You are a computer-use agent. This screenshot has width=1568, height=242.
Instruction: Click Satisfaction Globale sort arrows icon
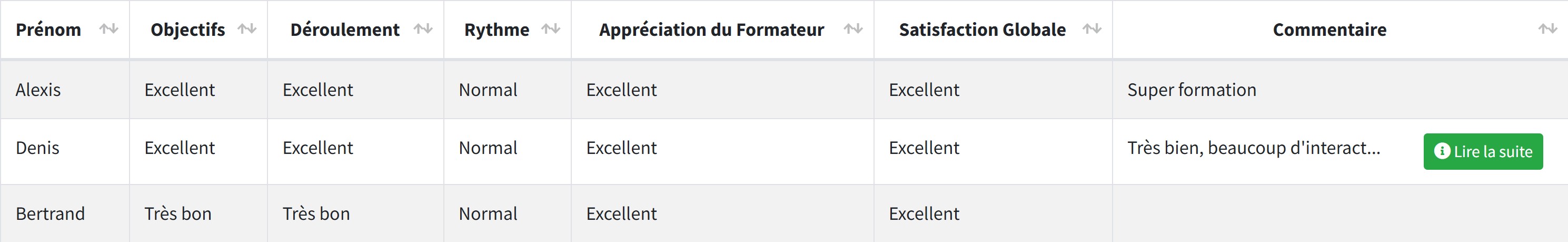1092,28
